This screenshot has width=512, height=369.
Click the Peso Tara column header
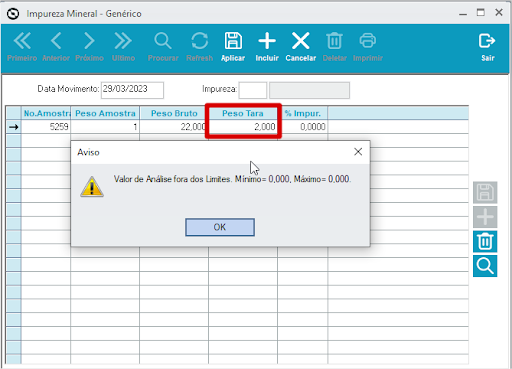243,113
